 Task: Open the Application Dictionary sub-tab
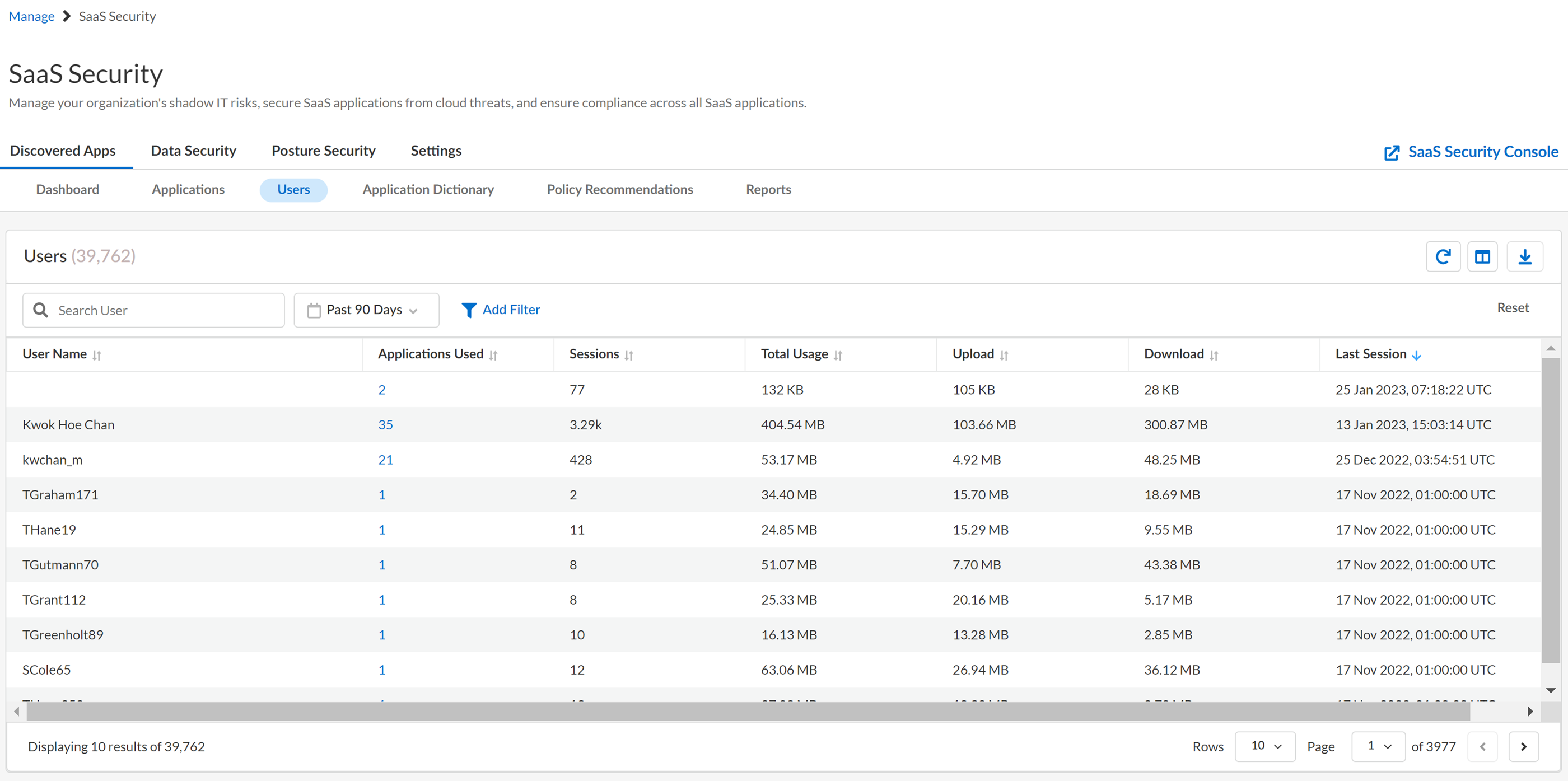(428, 190)
